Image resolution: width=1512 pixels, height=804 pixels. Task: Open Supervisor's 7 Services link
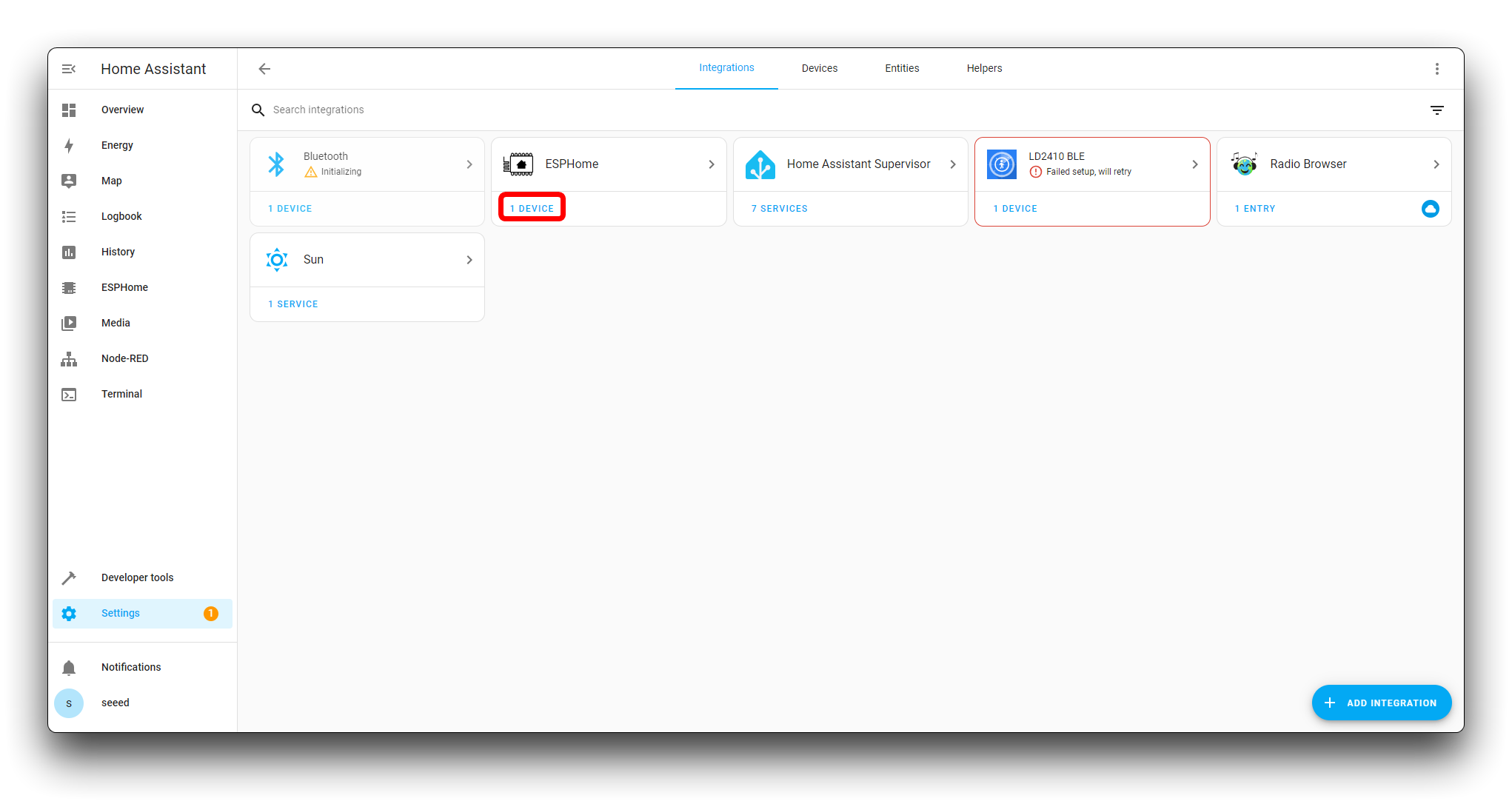click(779, 209)
